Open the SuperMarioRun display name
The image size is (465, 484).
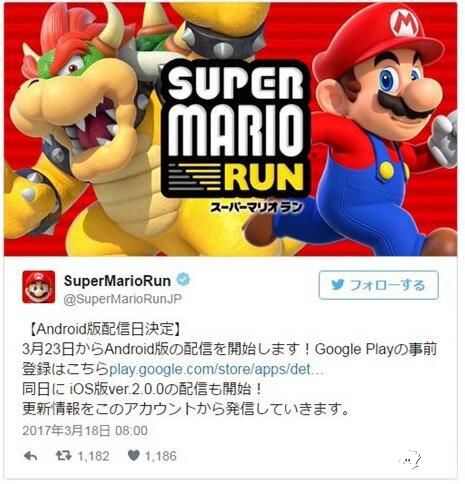point(117,281)
